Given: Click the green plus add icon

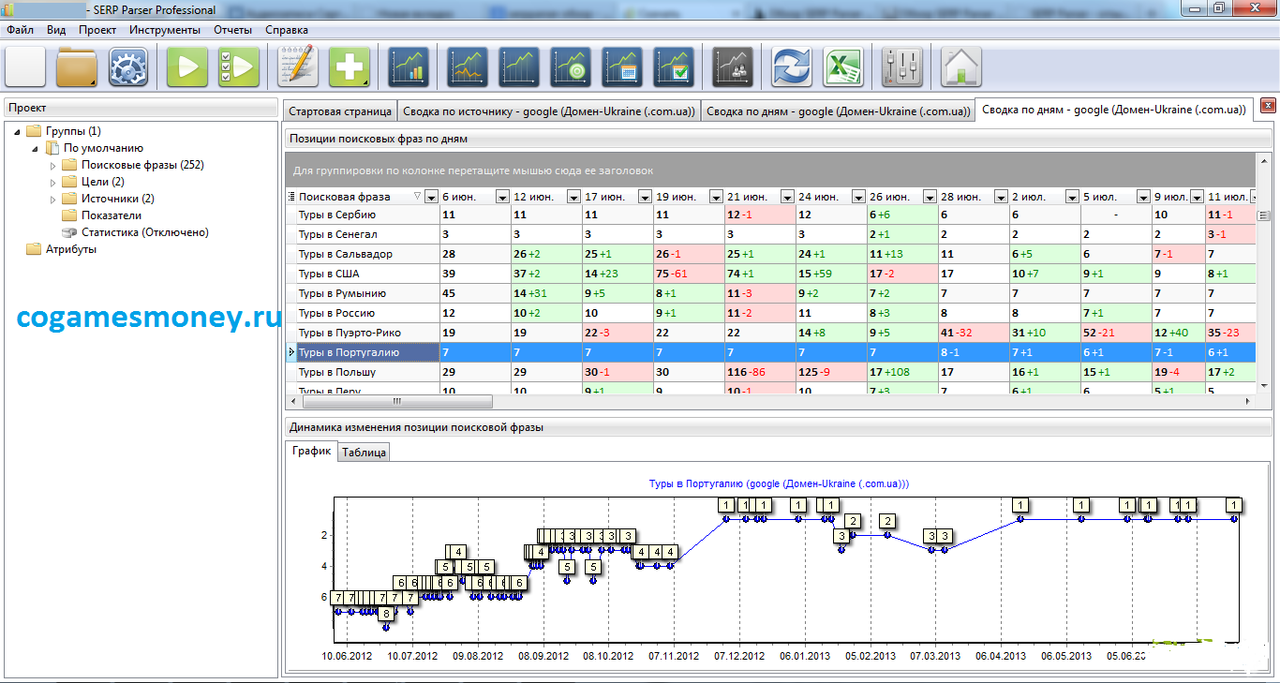Looking at the screenshot, I should (350, 68).
